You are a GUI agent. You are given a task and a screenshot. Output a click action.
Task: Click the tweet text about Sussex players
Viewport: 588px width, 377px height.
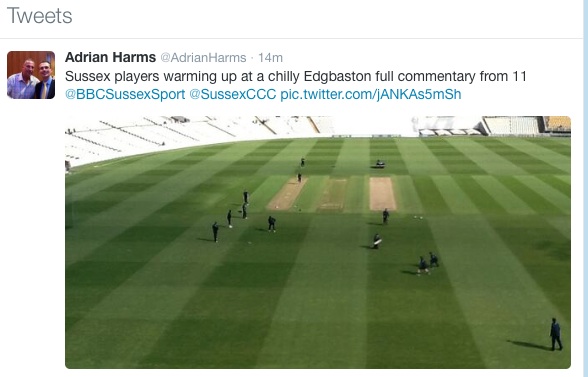pyautogui.click(x=296, y=77)
